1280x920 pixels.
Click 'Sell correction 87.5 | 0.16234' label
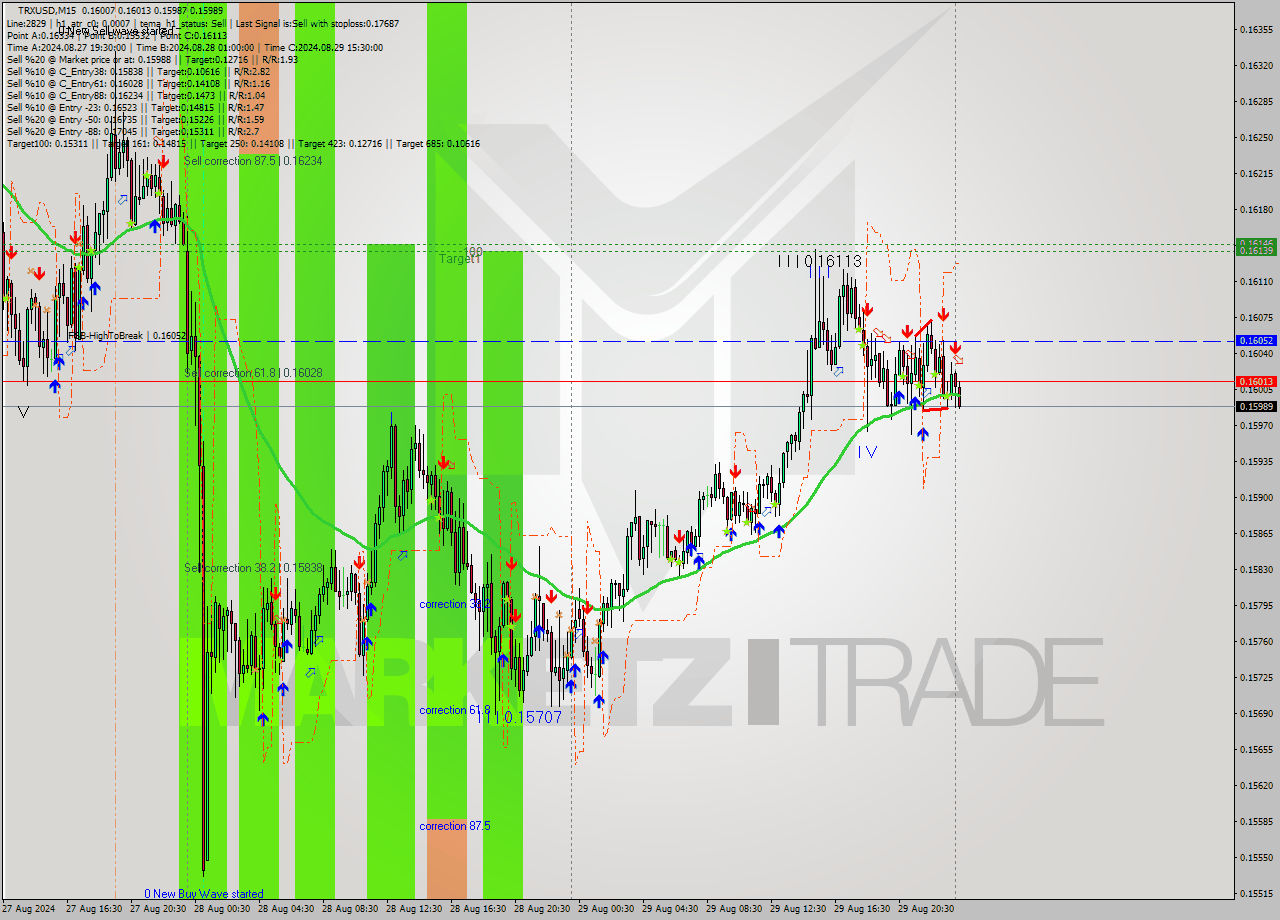pos(253,160)
